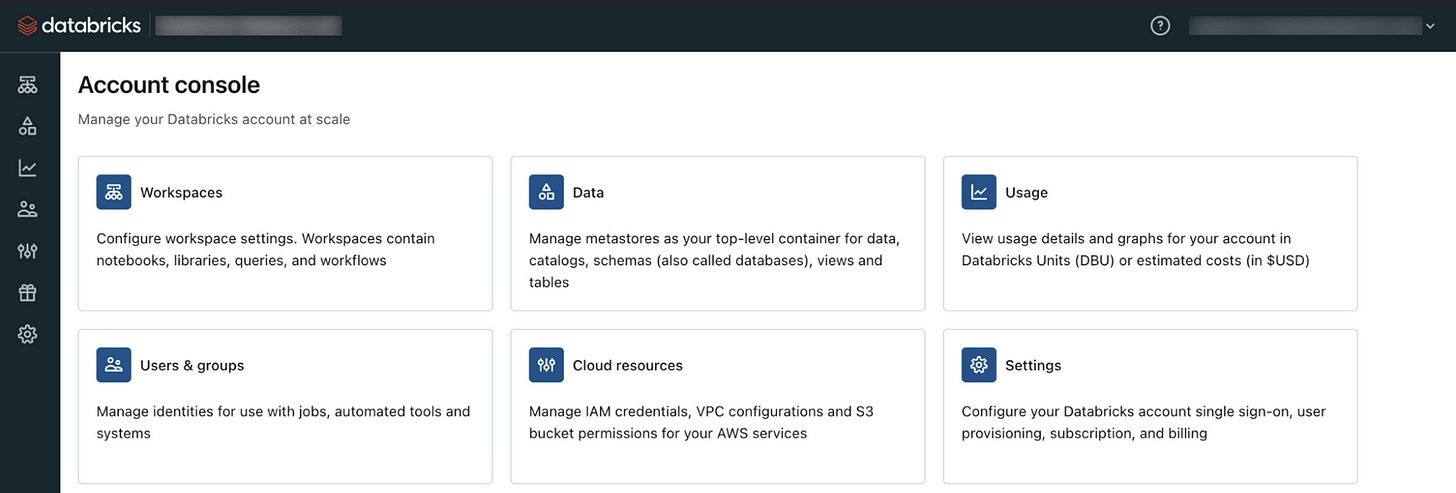Open Usage chart icon in sidebar
This screenshot has height=493, width=1456.
(28, 168)
